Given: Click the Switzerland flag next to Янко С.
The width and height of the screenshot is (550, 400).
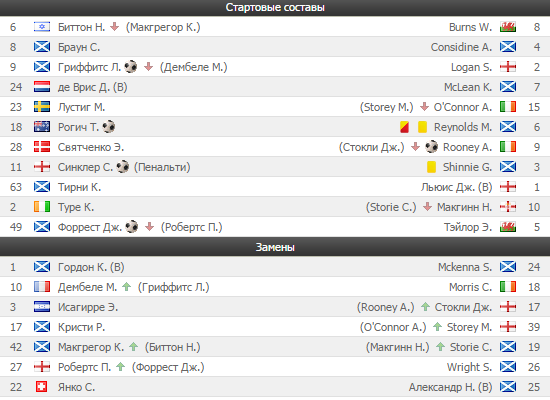Looking at the screenshot, I should pos(42,387).
